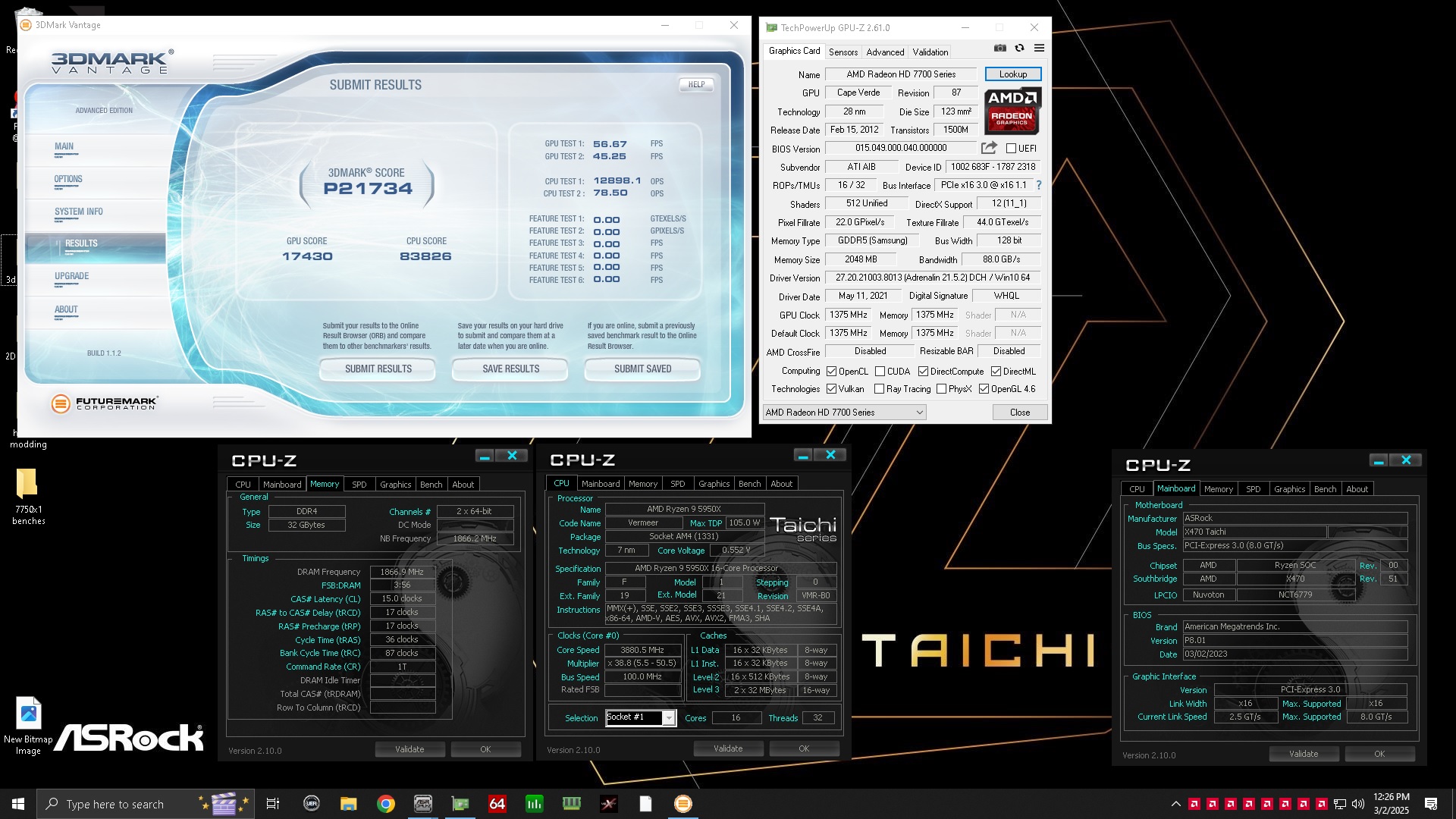Click the network tray icon
Viewport: 1456px width, 819px height.
tap(1340, 804)
